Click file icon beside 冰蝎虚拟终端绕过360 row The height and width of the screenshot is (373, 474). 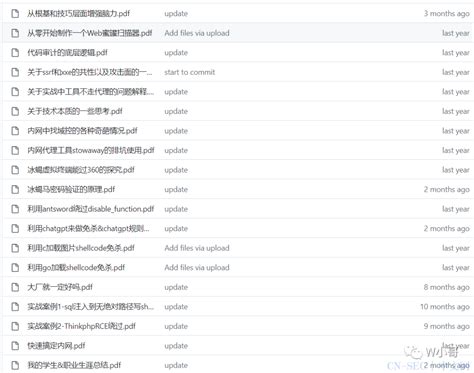point(15,170)
